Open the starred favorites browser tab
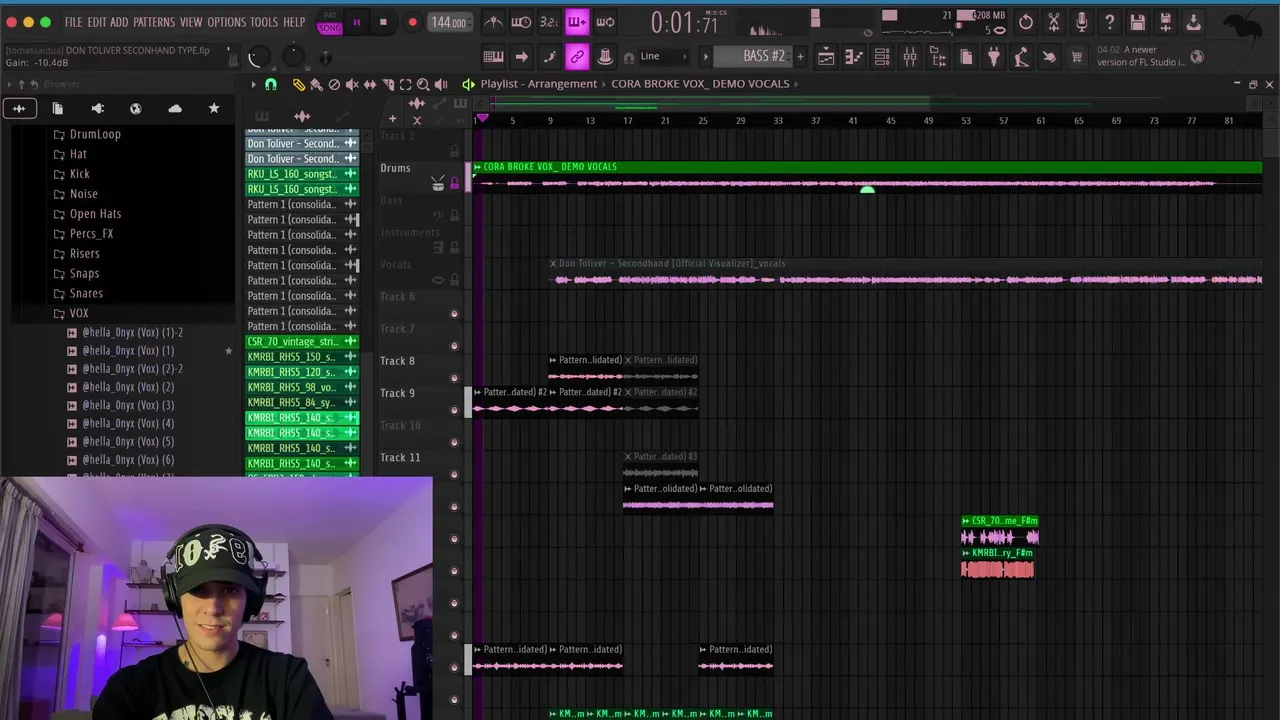 coord(213,108)
